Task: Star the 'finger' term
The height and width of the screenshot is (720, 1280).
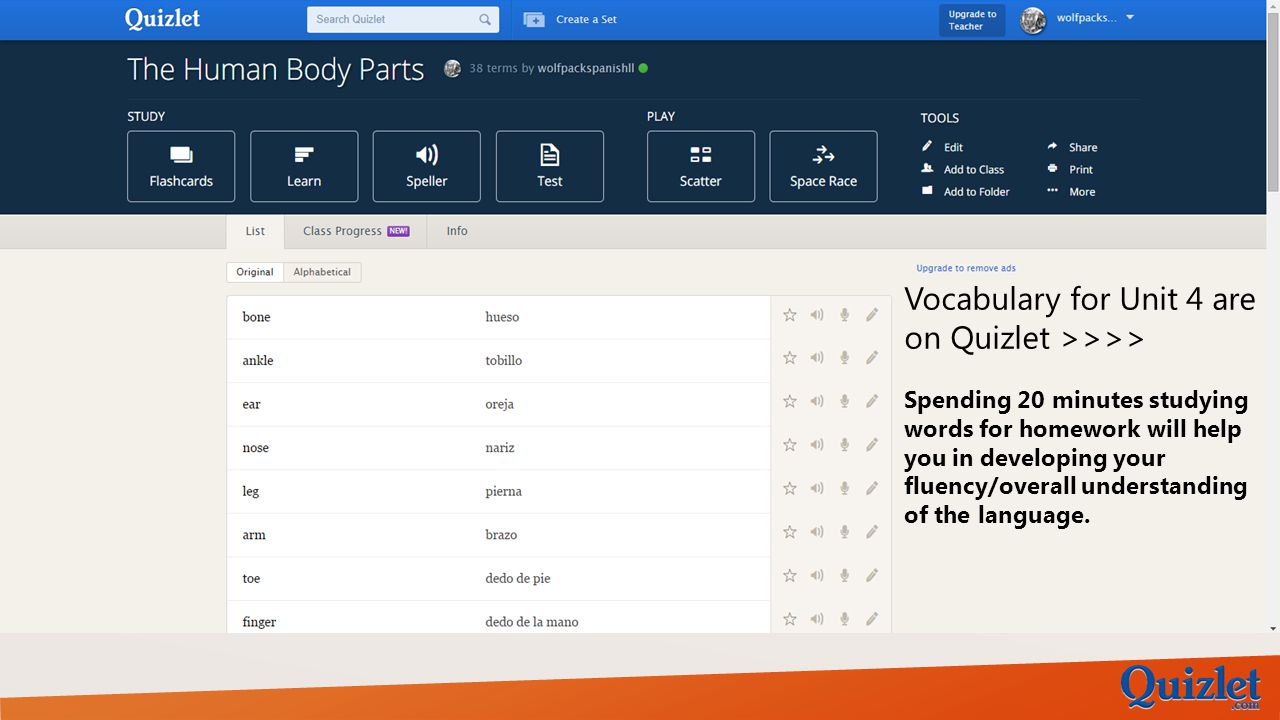Action: (x=789, y=619)
